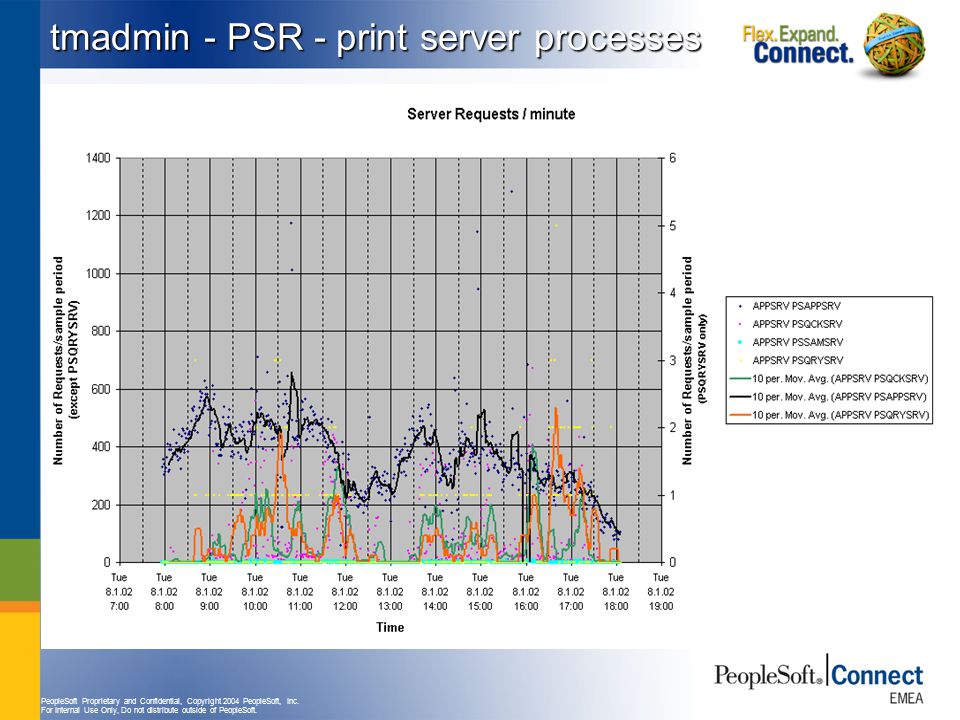
Task: Click the left axis title 'Number of Requests/sample period (except PSQRYSRV)'
Action: pyautogui.click(x=66, y=361)
